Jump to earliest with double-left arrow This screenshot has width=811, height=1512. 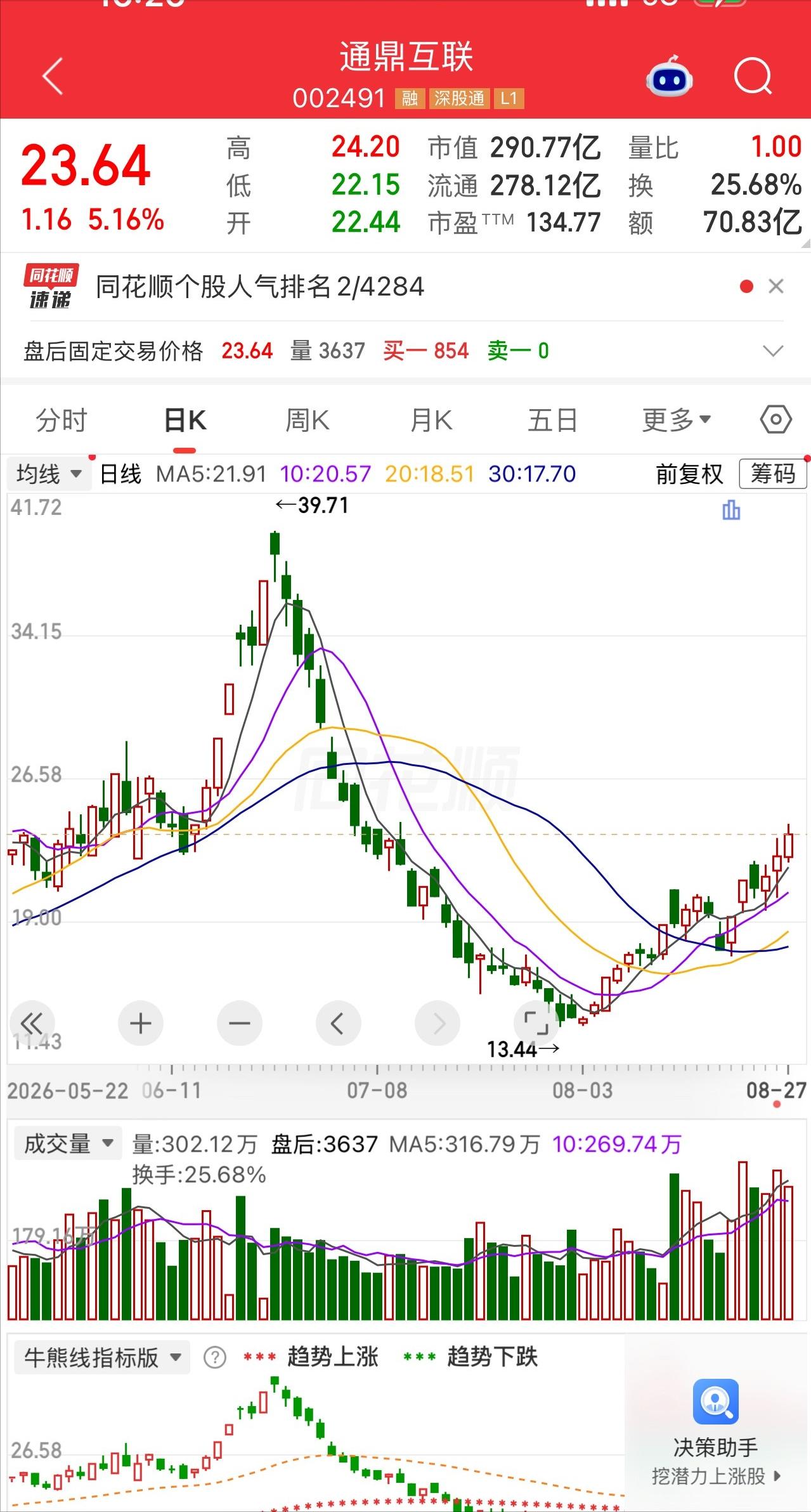pos(31,1023)
